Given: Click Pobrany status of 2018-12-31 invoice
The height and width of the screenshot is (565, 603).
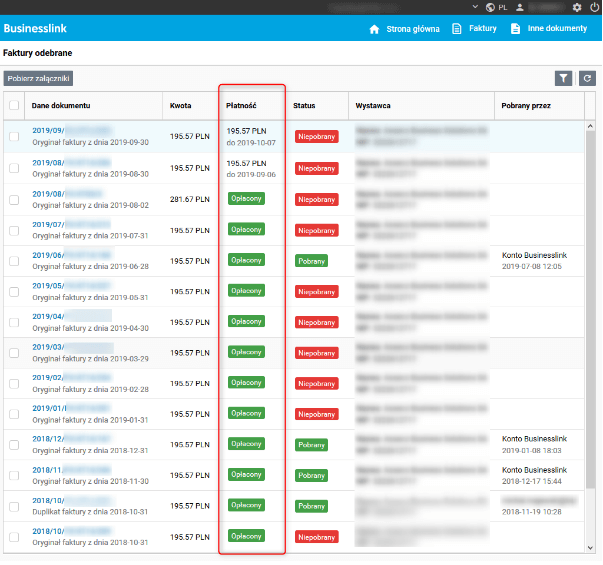Looking at the screenshot, I should [311, 445].
